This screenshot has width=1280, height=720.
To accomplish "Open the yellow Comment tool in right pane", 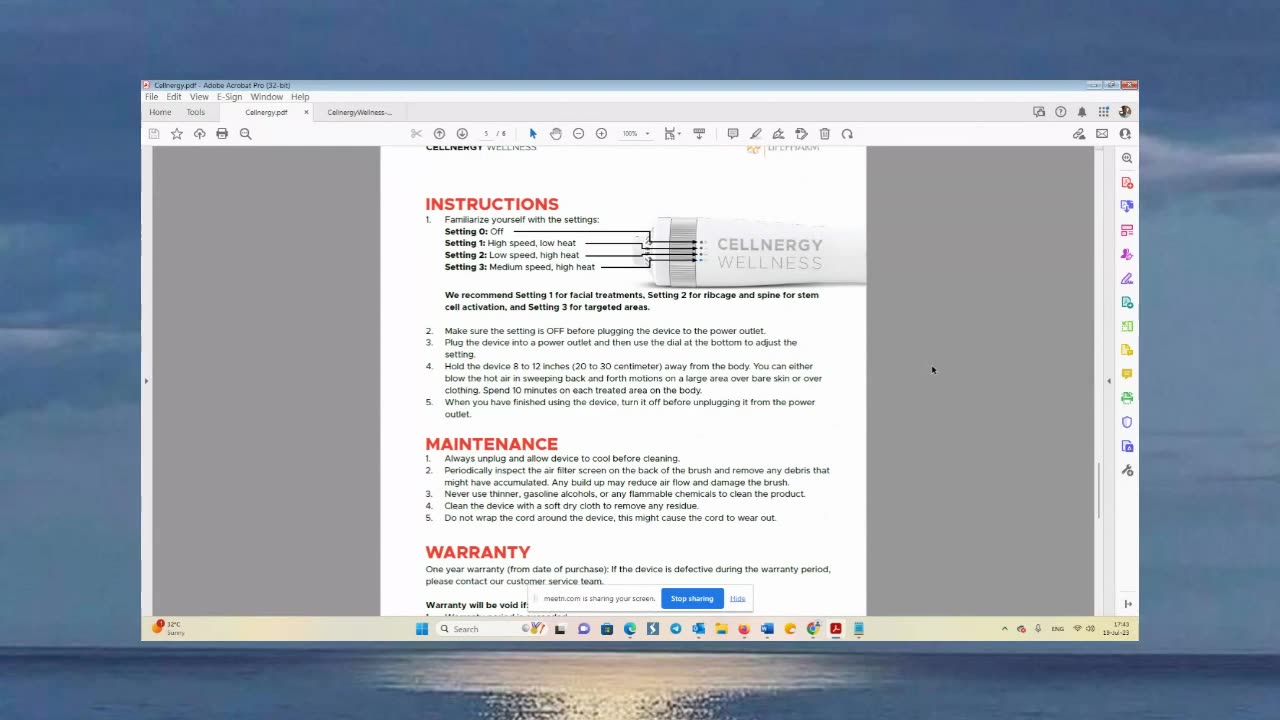I will pos(1127,374).
